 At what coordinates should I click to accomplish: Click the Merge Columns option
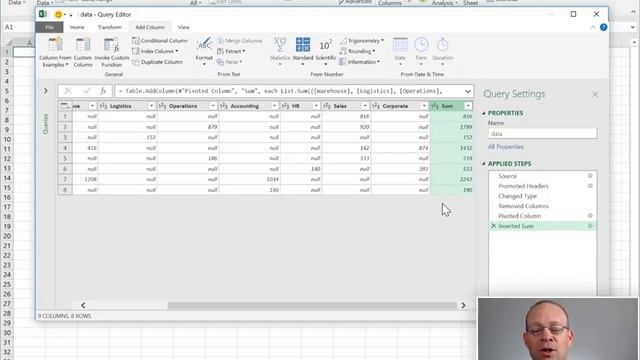(x=240, y=41)
